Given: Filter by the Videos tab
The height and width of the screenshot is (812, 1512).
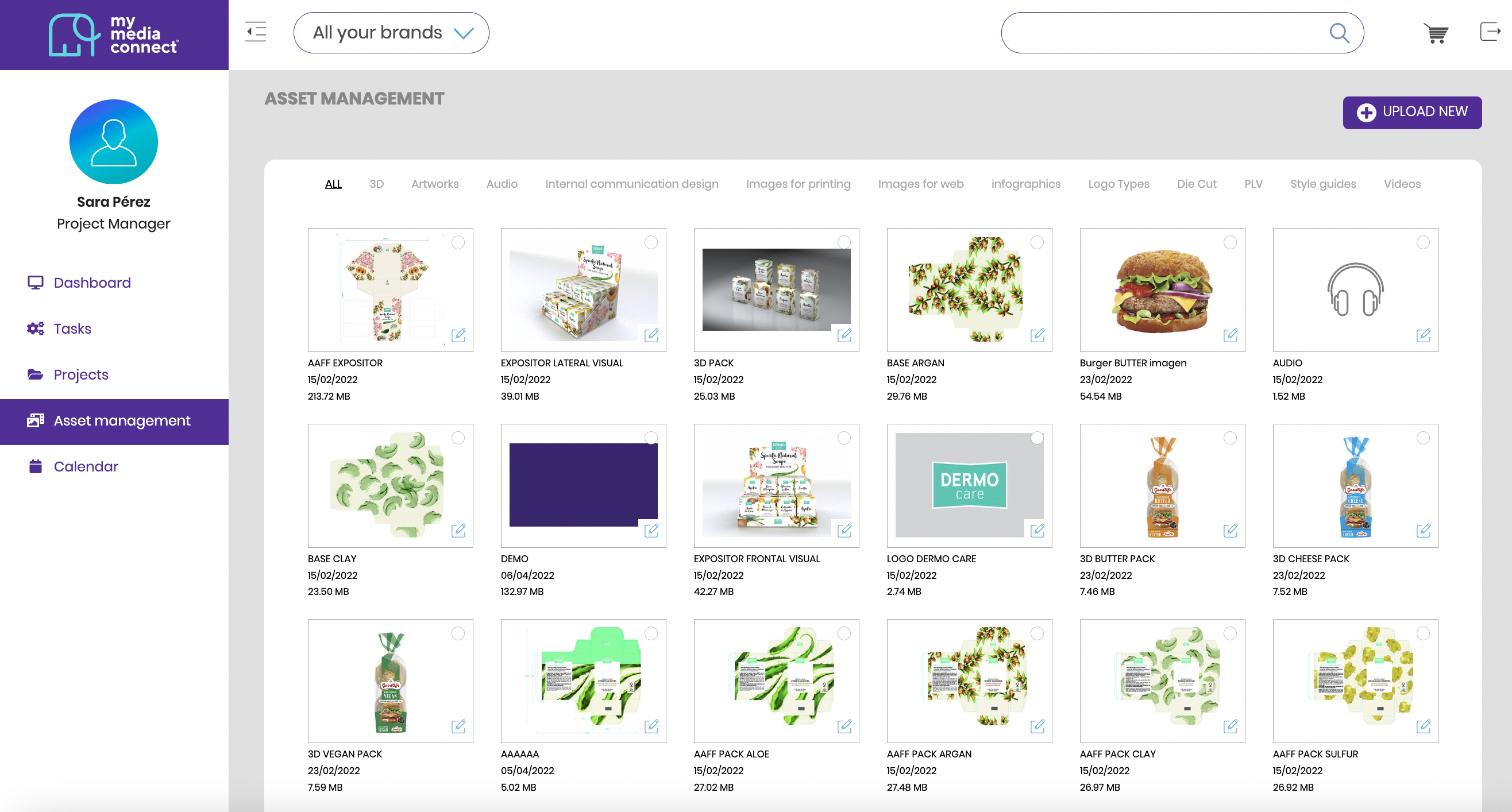Looking at the screenshot, I should 1402,184.
